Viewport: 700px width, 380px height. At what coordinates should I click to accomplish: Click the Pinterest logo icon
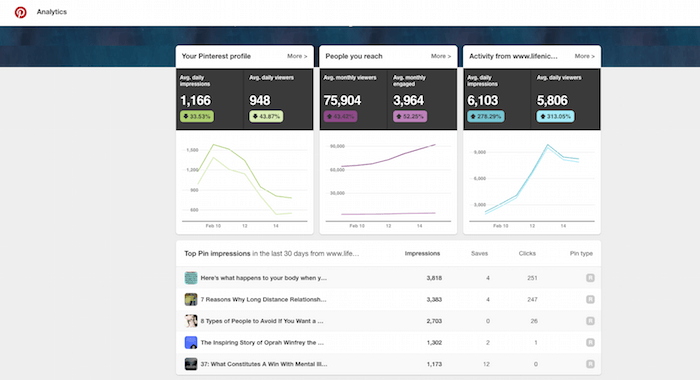coord(21,12)
